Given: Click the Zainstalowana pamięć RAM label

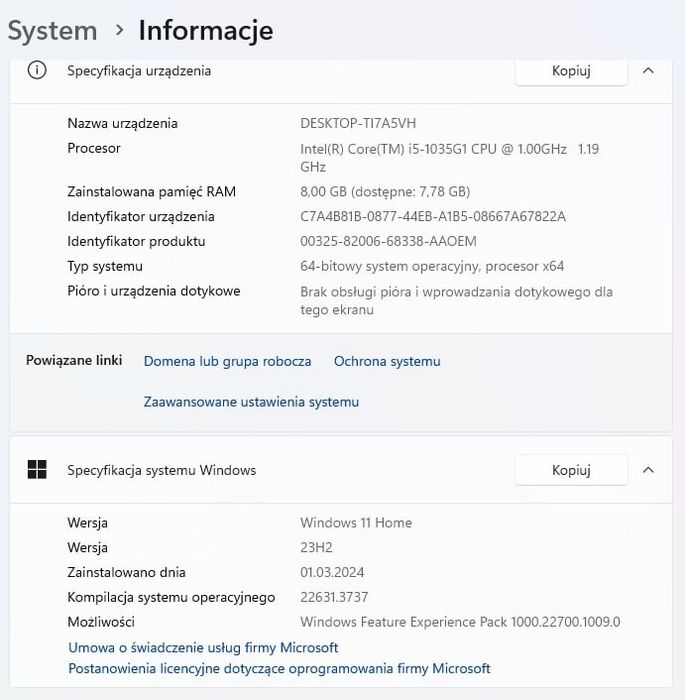Looking at the screenshot, I should [x=151, y=192].
